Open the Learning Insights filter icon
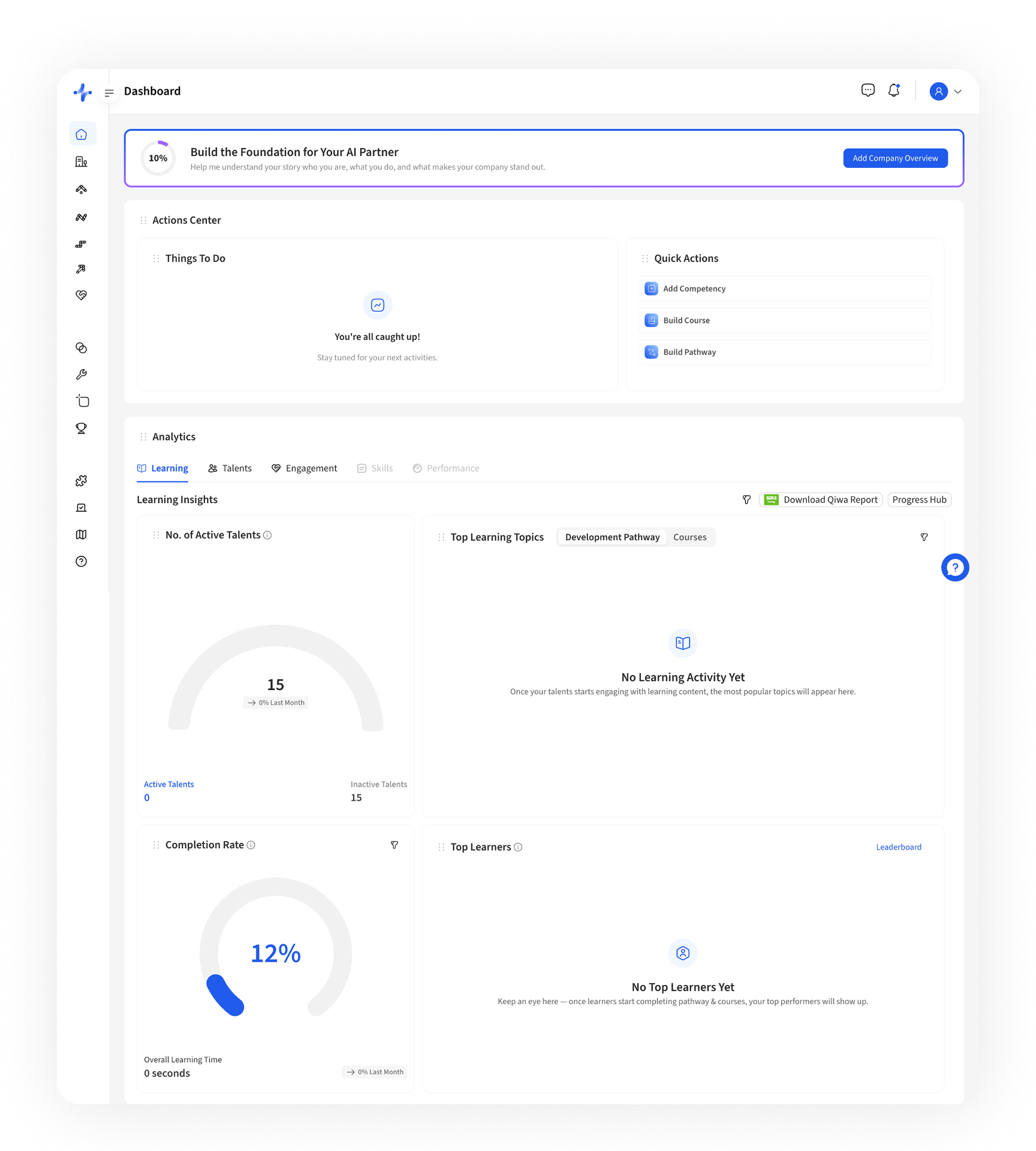The height and width of the screenshot is (1151, 1036). 746,500
